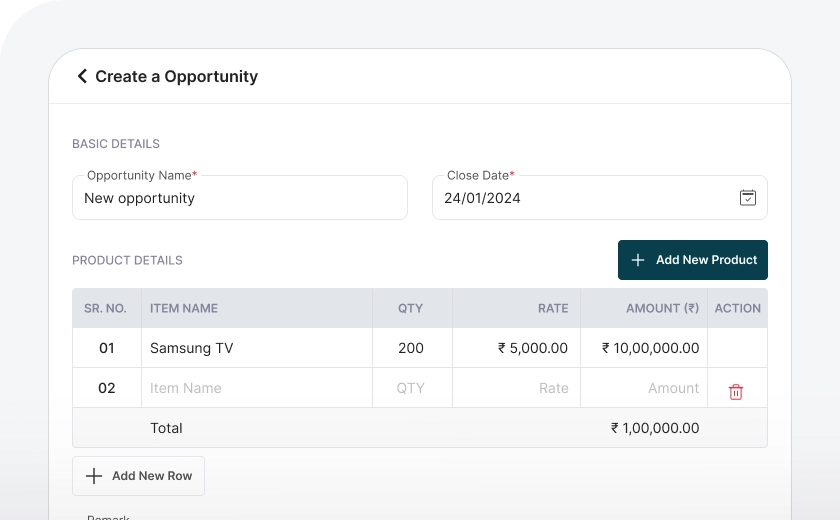Click the AMOUNT (₹) column header

click(x=662, y=308)
